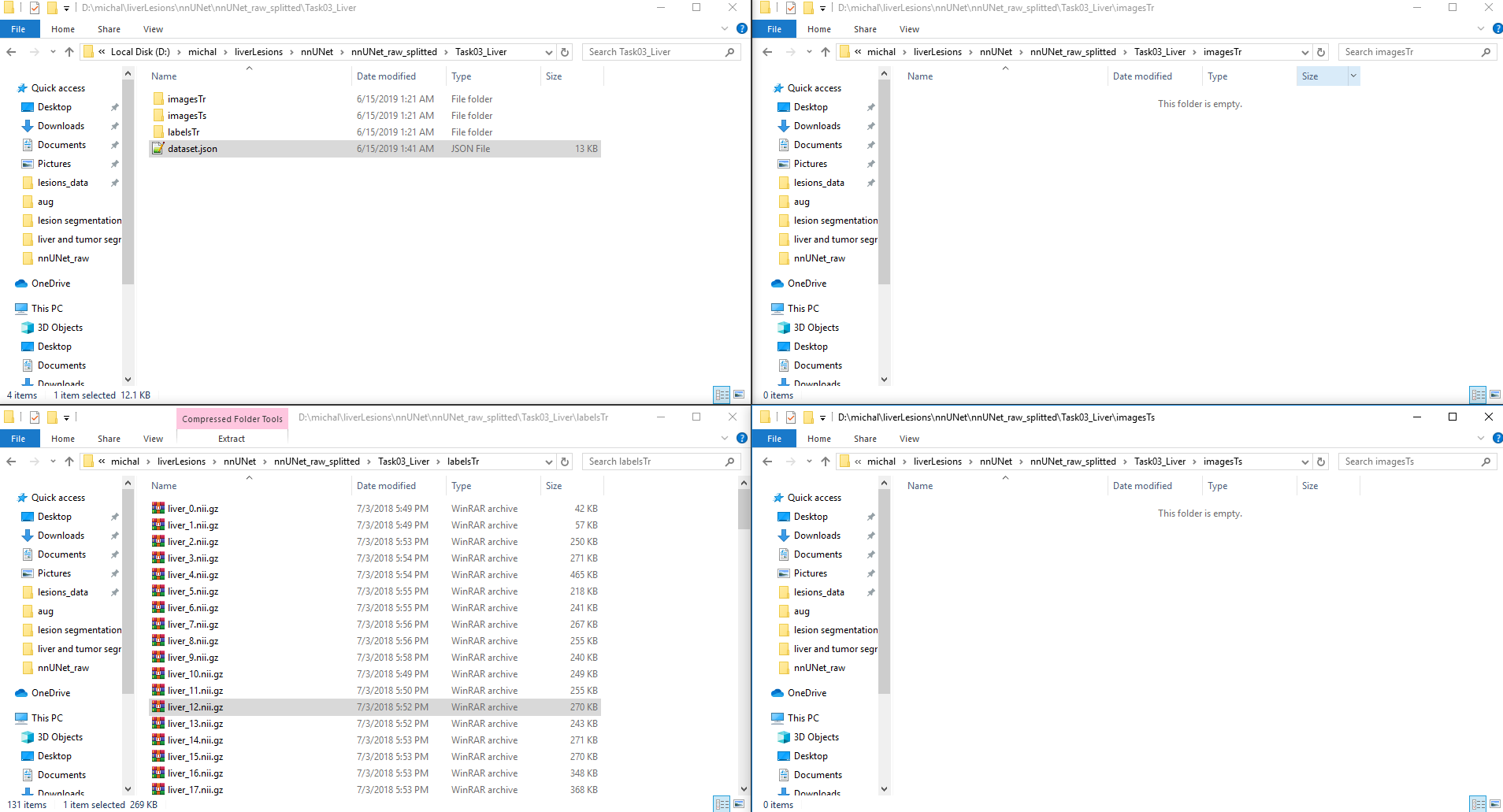The height and width of the screenshot is (812, 1503).
Task: Navigate up one level in the labelsTr window
Action: 69,461
